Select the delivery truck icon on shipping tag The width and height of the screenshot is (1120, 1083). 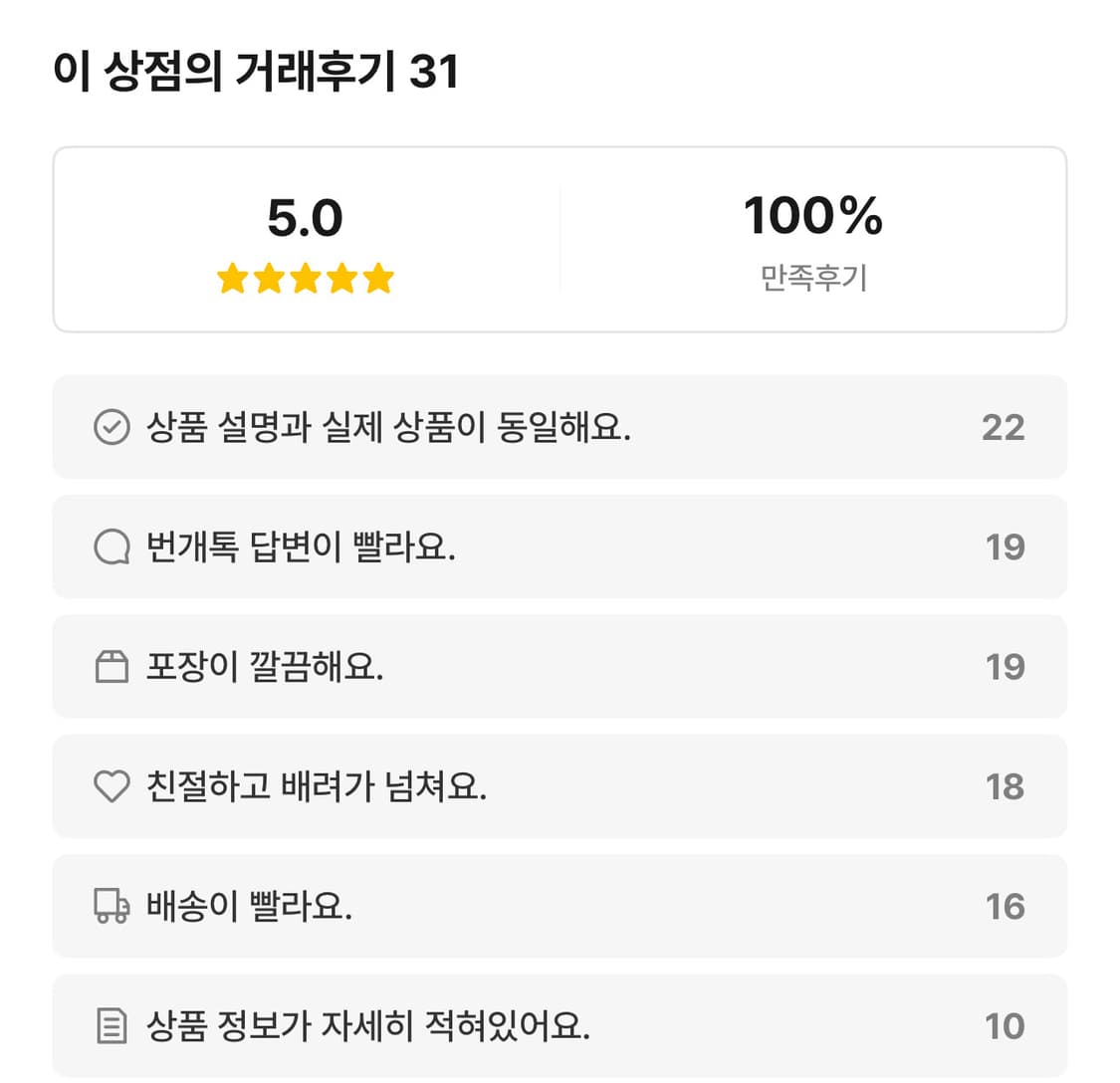(112, 906)
